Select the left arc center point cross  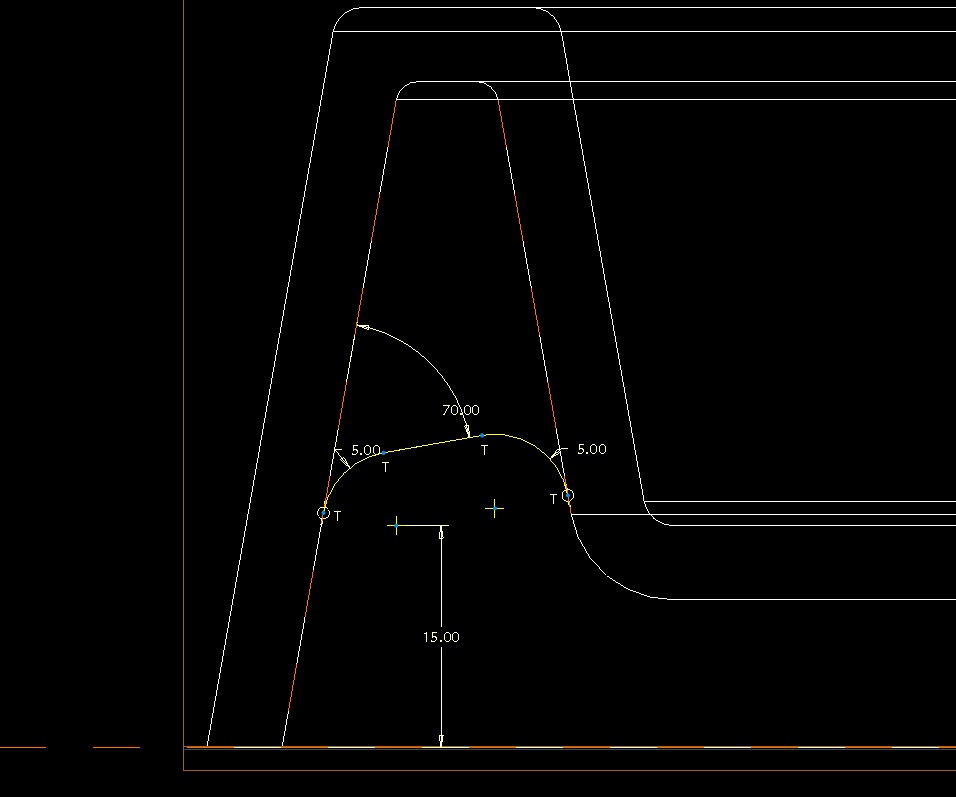(x=396, y=525)
